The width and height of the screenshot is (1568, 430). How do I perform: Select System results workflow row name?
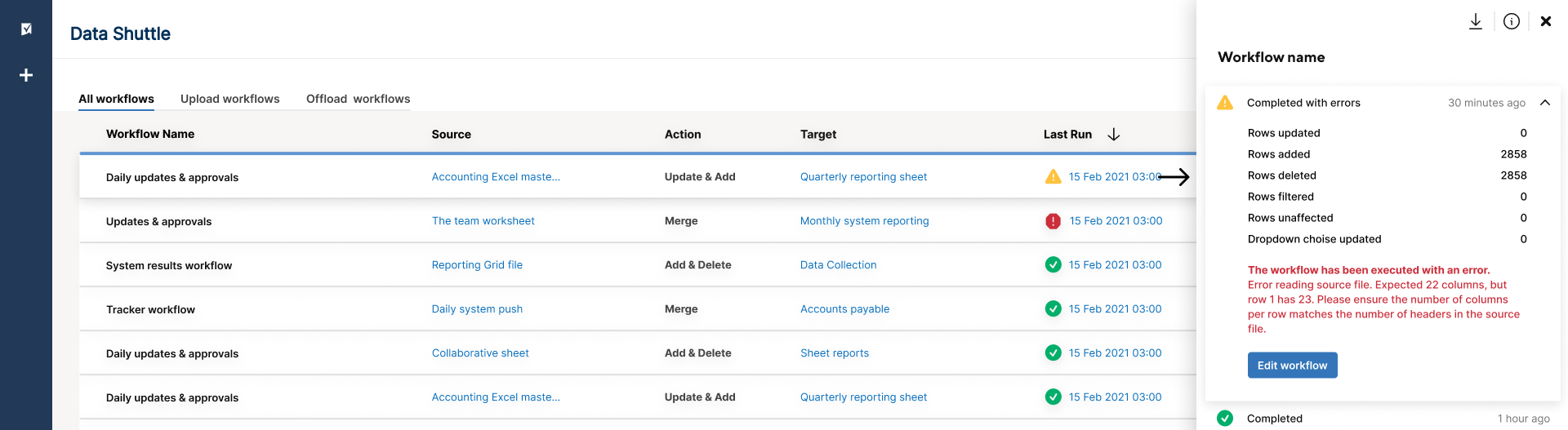click(169, 265)
